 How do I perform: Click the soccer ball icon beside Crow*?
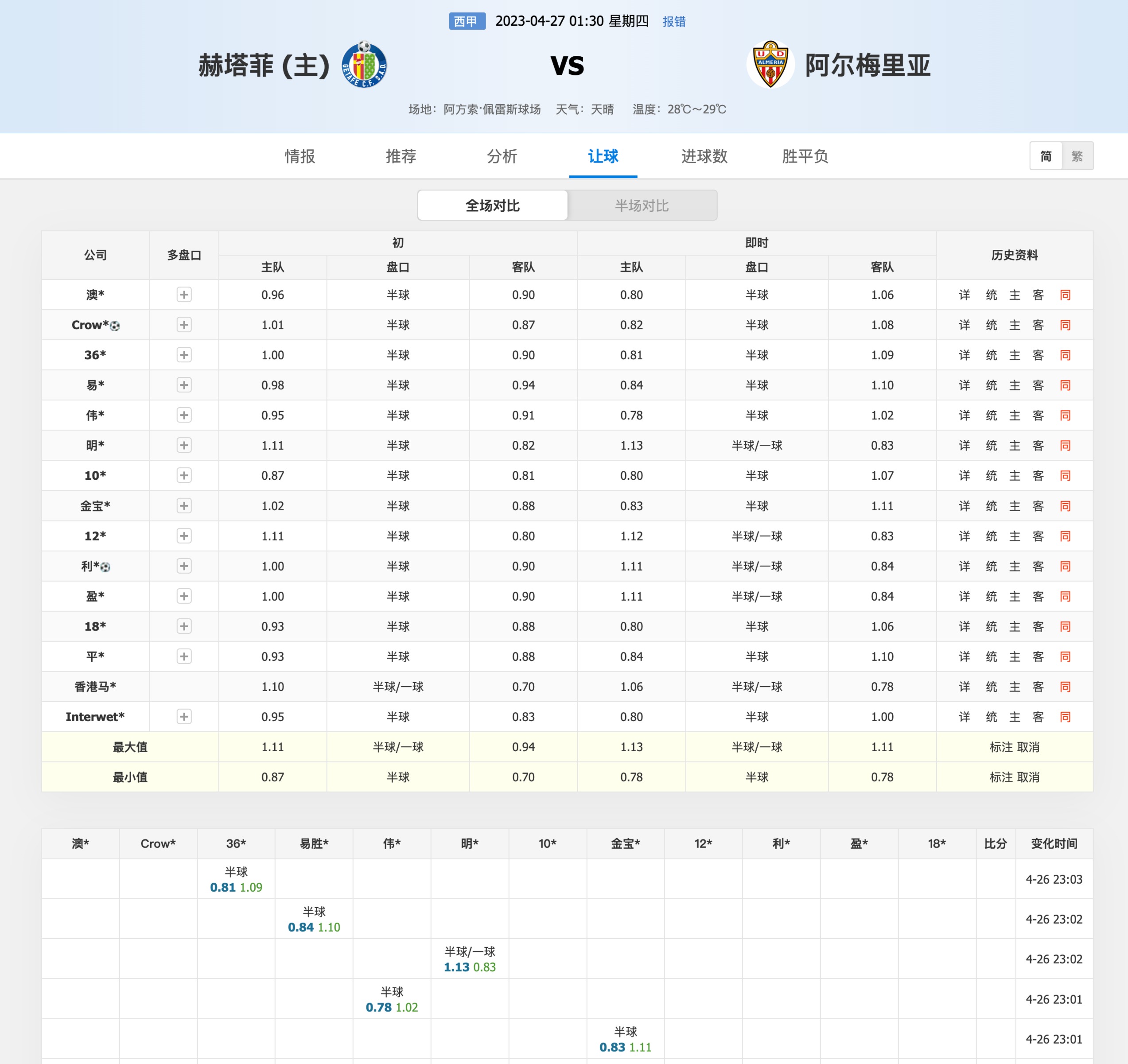pos(115,326)
